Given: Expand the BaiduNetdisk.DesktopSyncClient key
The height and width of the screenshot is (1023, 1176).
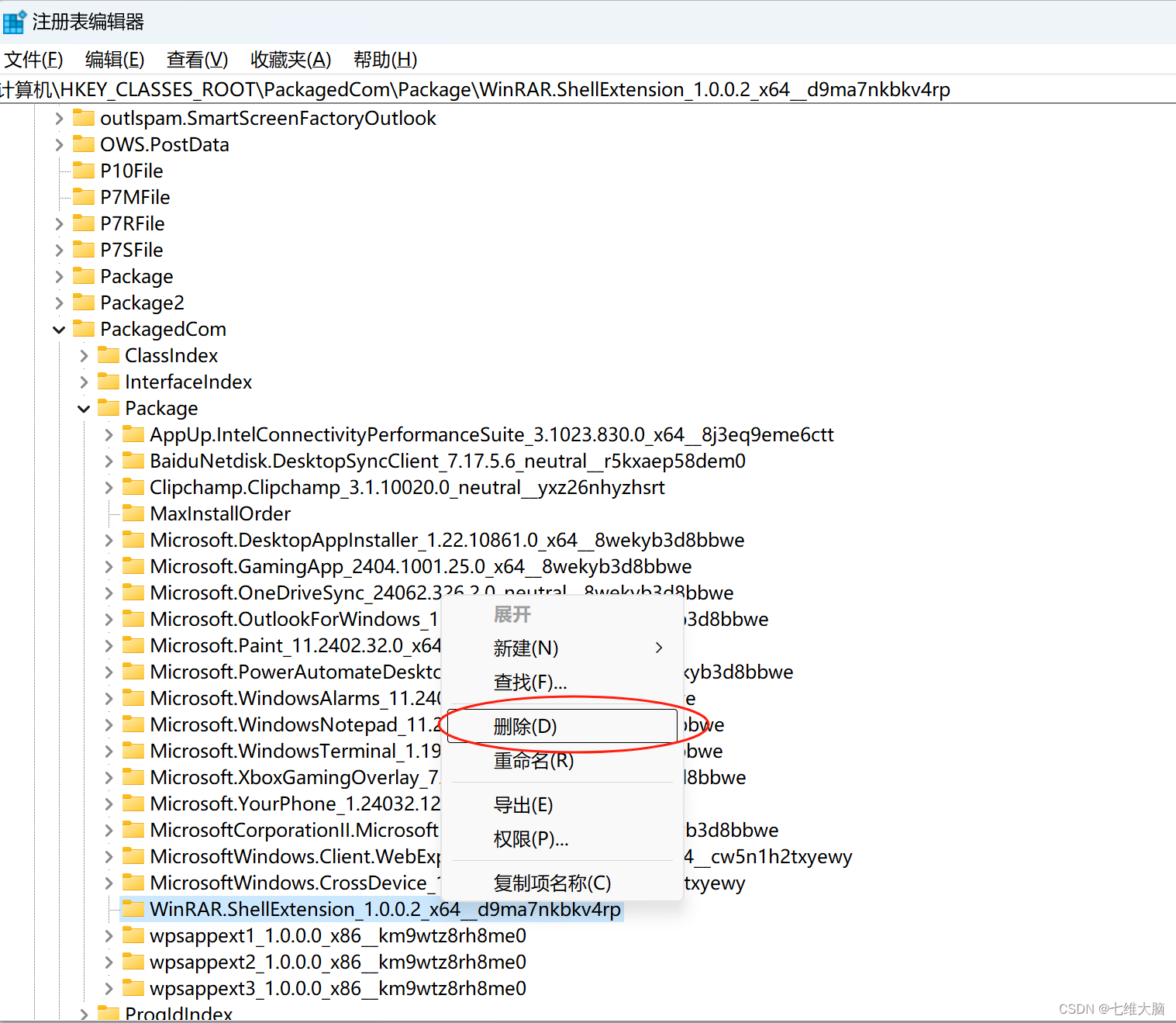Looking at the screenshot, I should [109, 461].
